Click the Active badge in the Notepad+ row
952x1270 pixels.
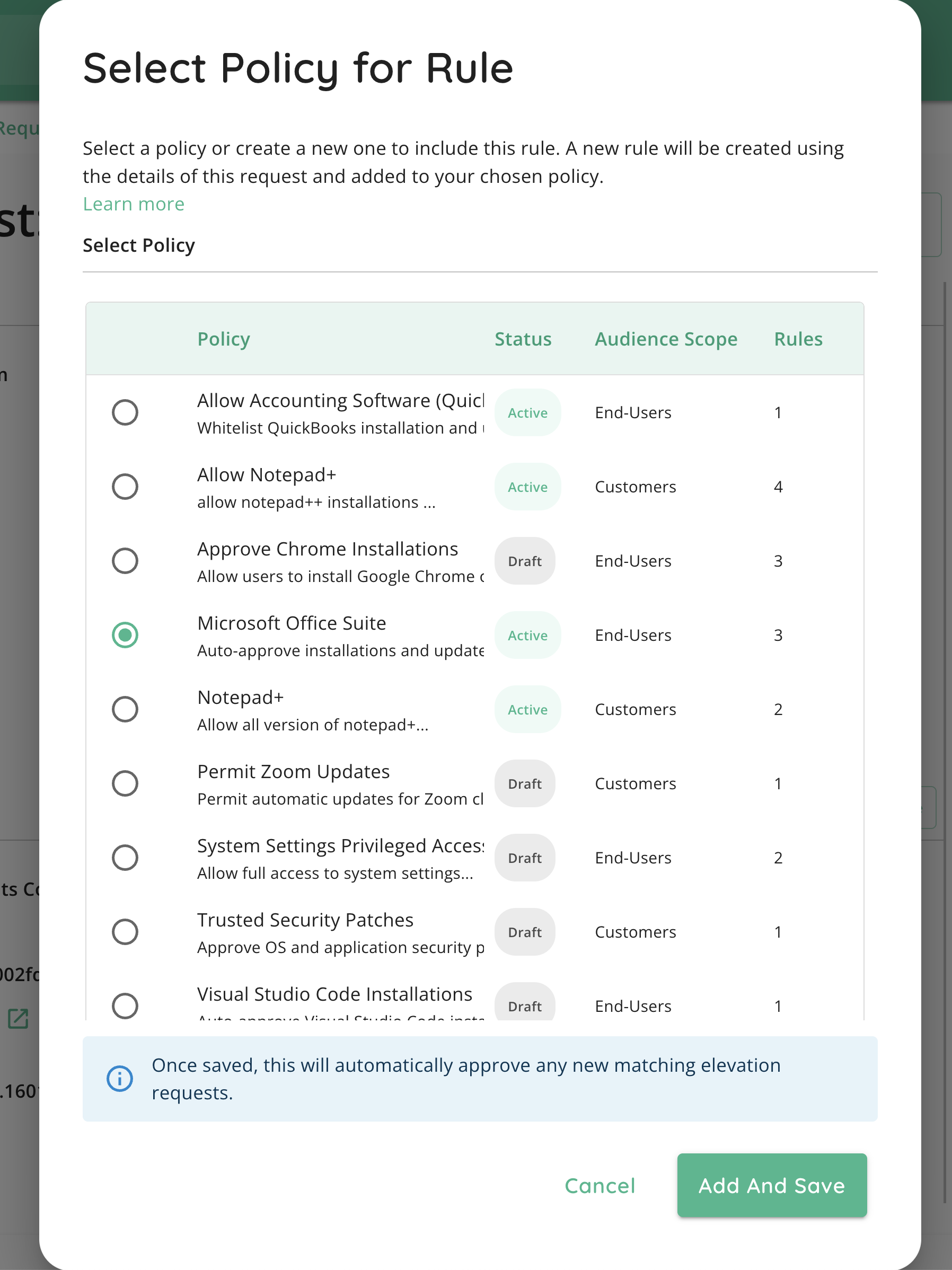click(x=527, y=710)
